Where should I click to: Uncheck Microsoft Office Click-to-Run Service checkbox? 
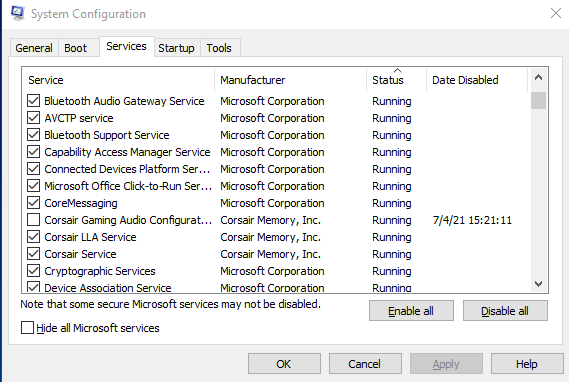(x=33, y=186)
